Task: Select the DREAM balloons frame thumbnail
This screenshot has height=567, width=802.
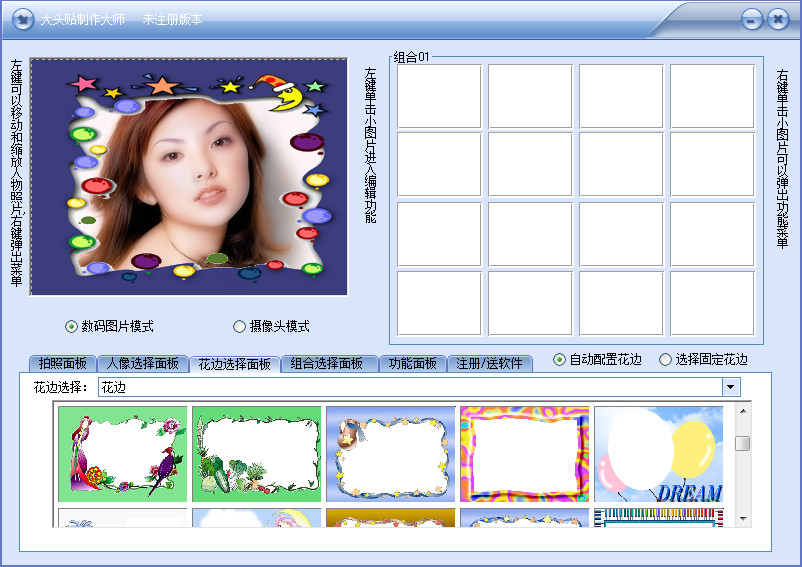Action: tap(659, 454)
